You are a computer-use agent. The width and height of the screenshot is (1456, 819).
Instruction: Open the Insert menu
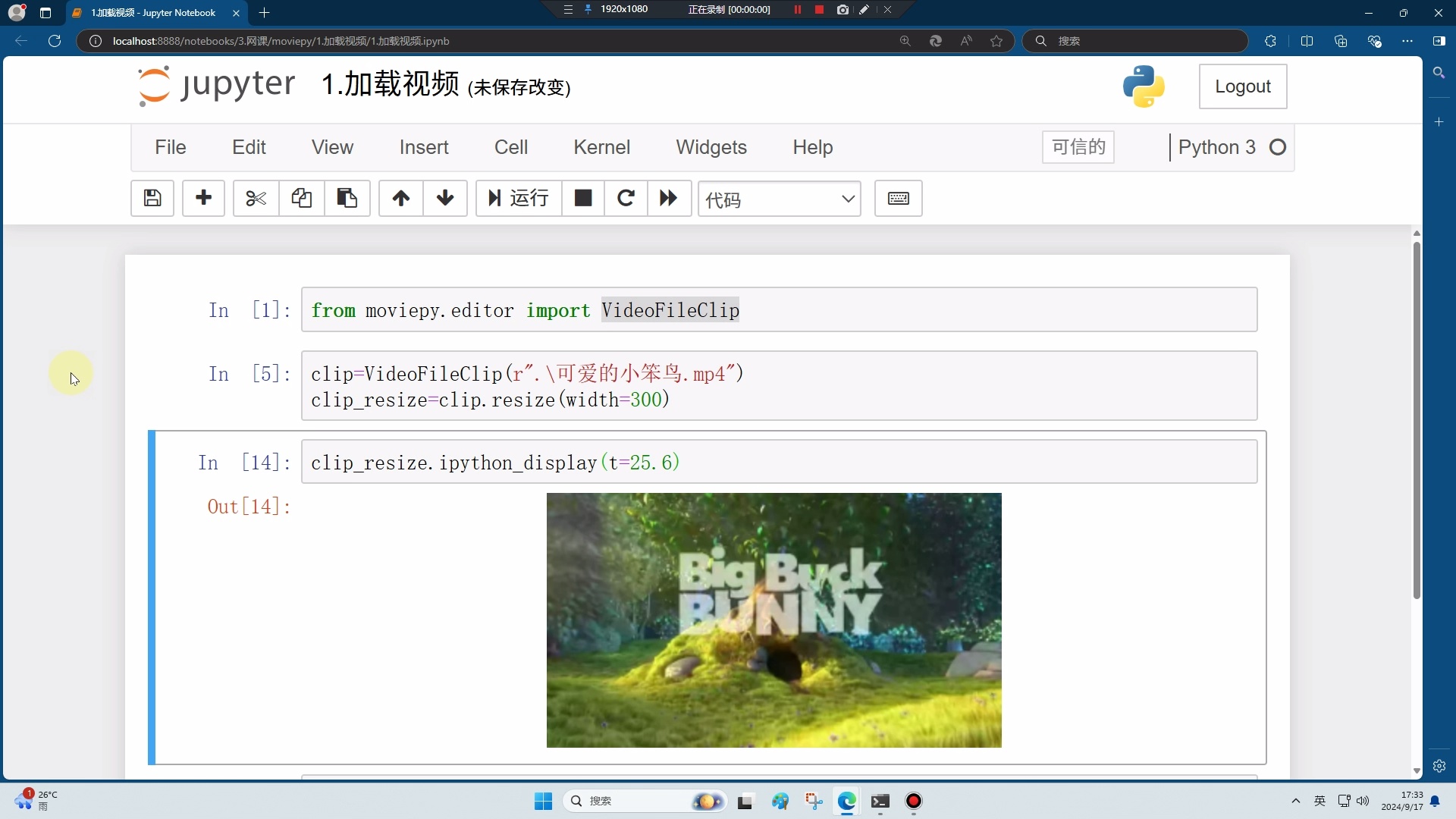(x=424, y=147)
